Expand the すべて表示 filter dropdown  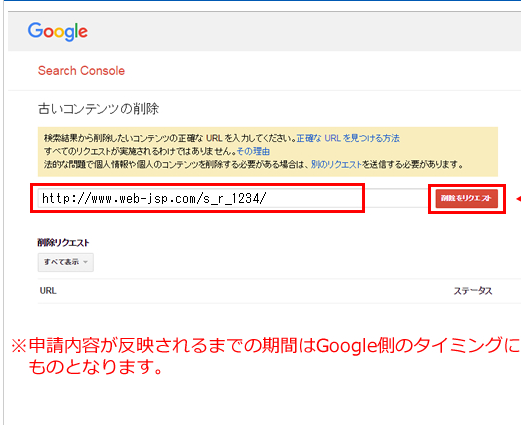(66, 262)
